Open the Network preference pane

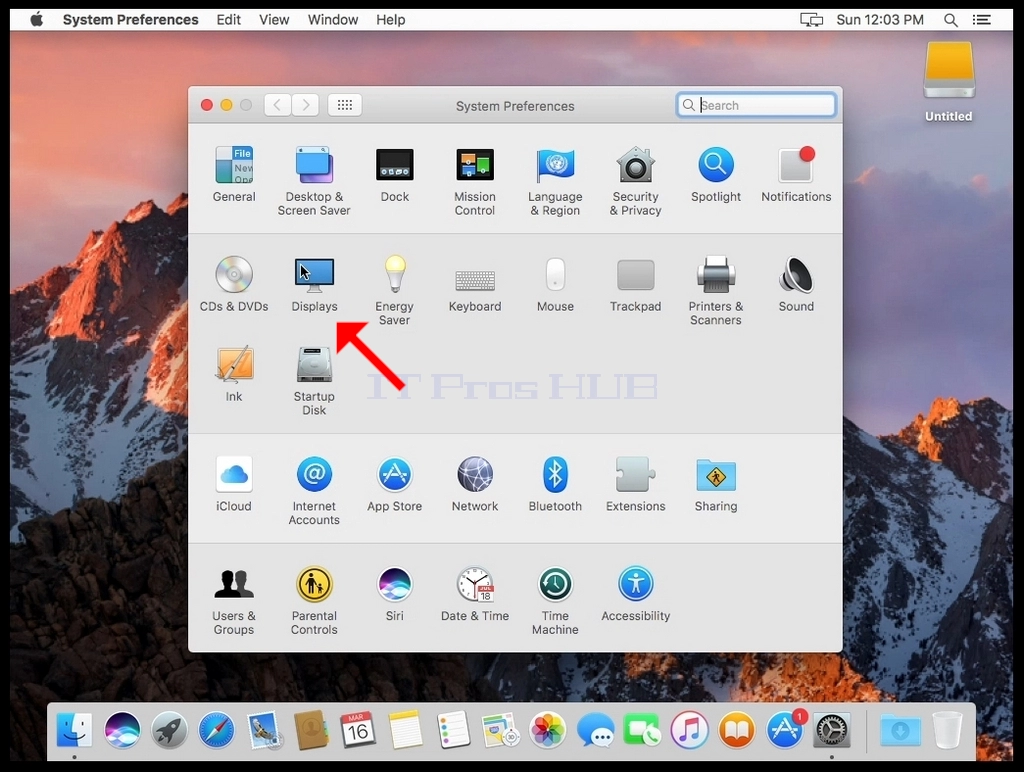pyautogui.click(x=475, y=474)
